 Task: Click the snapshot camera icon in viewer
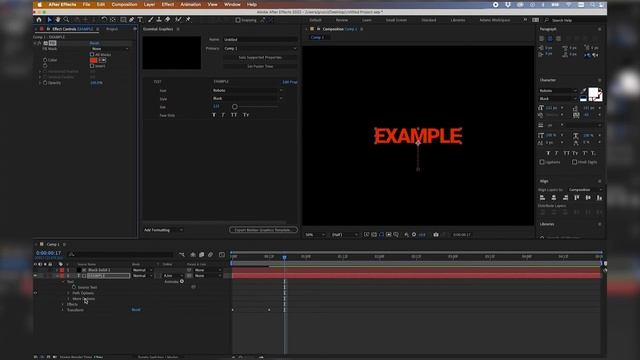[436, 235]
